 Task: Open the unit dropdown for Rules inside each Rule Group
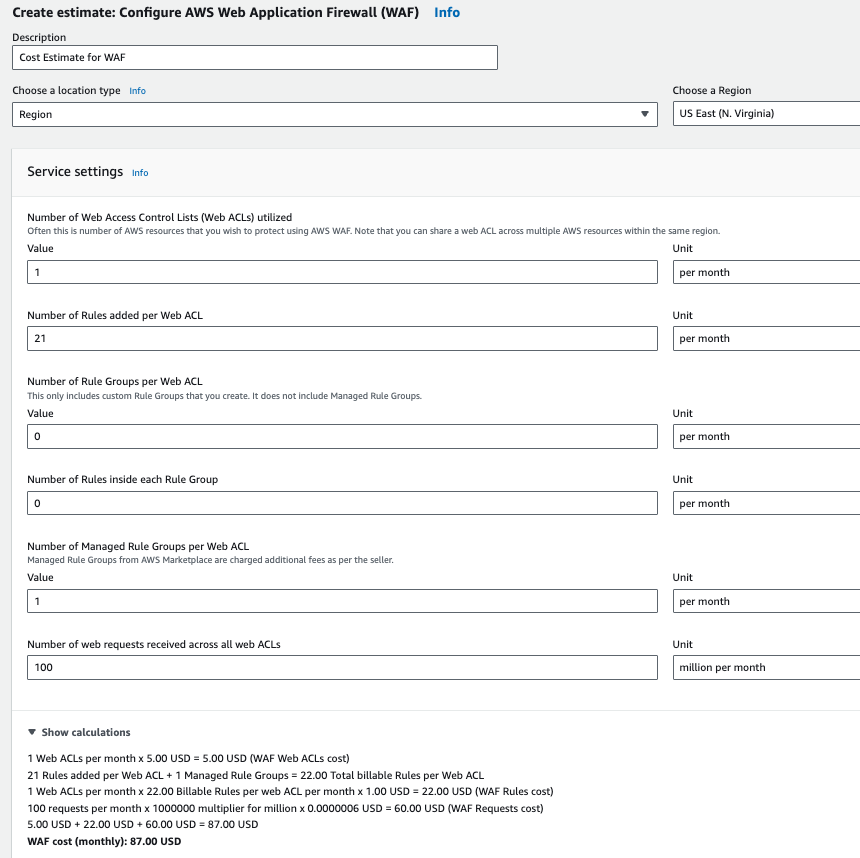pos(766,503)
